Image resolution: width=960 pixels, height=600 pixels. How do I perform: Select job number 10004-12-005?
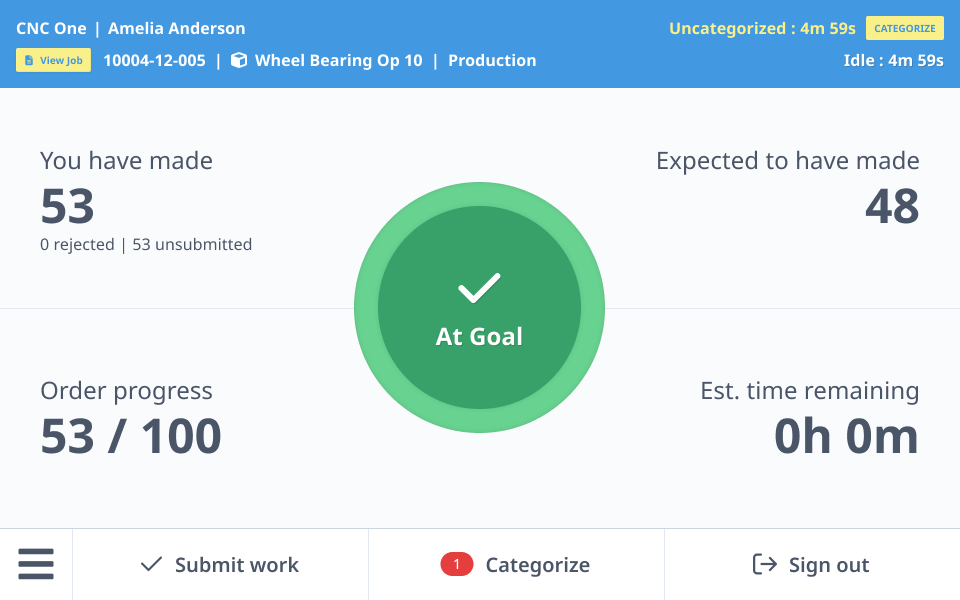154,60
